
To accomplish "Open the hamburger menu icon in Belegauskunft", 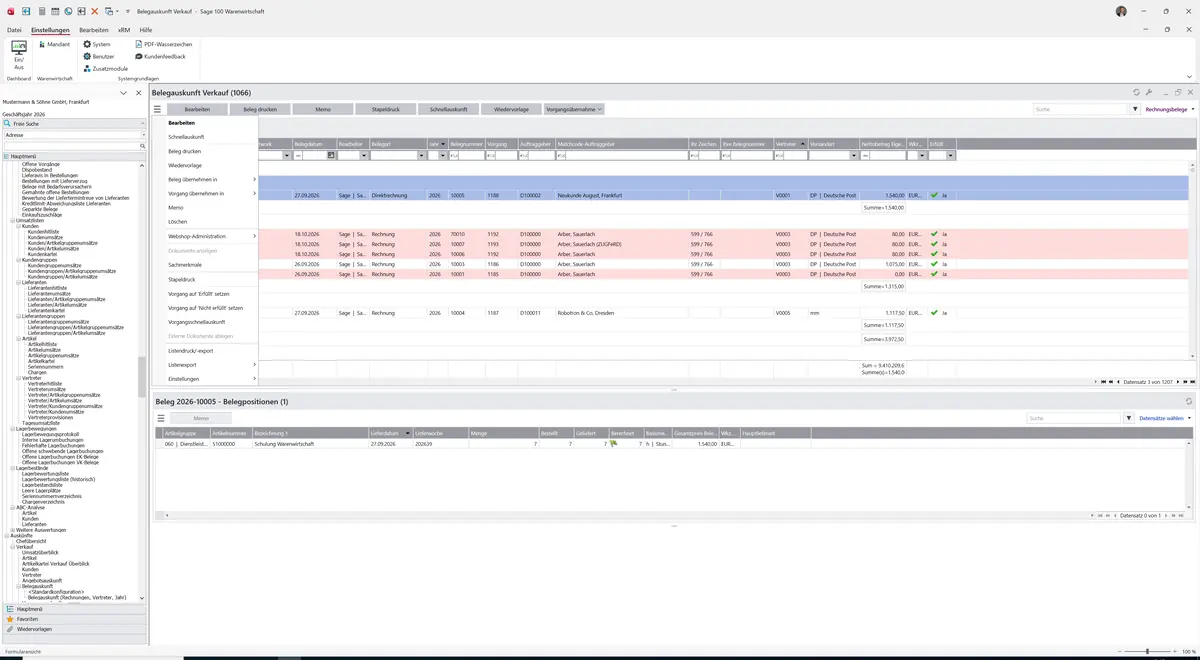I will pos(157,109).
